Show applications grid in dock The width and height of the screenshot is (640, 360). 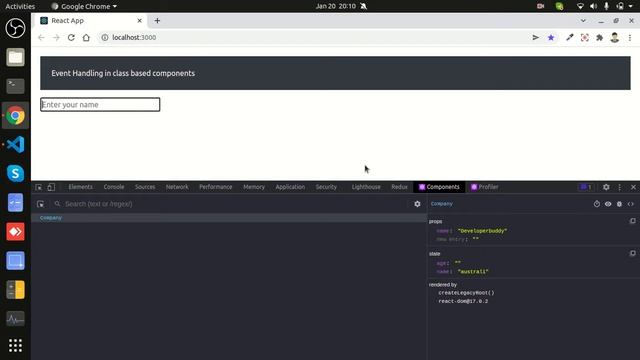[15, 346]
